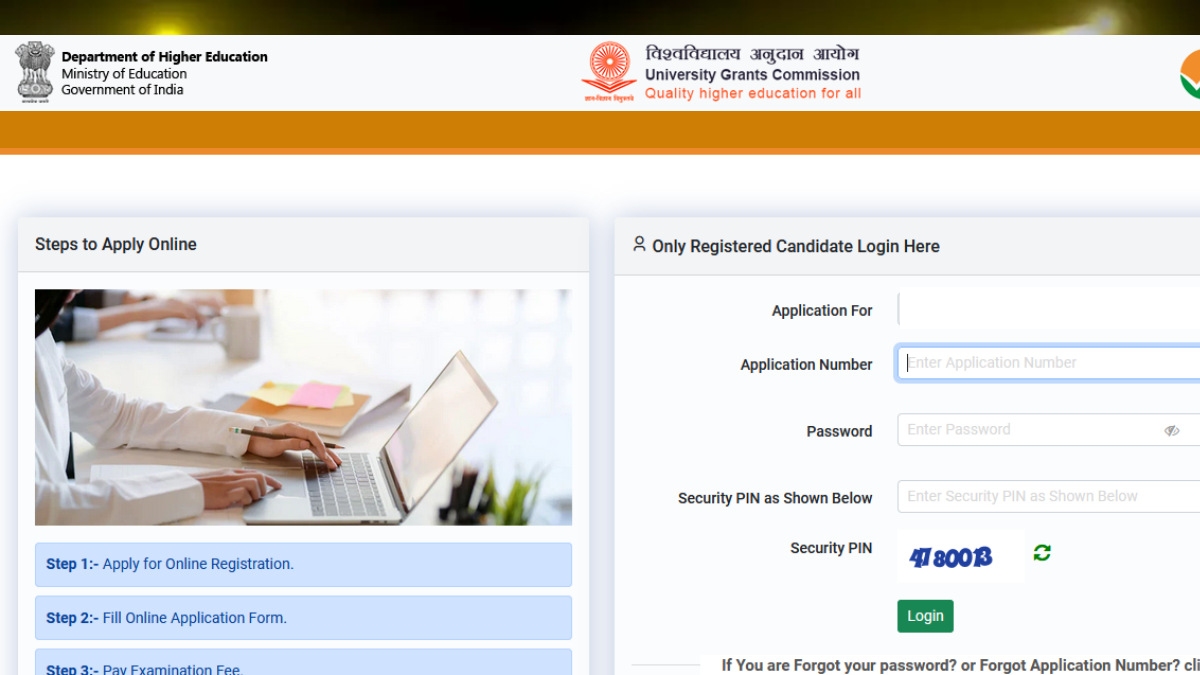The width and height of the screenshot is (1200, 675).
Task: Open the Application For dropdown
Action: pyautogui.click(x=1049, y=309)
